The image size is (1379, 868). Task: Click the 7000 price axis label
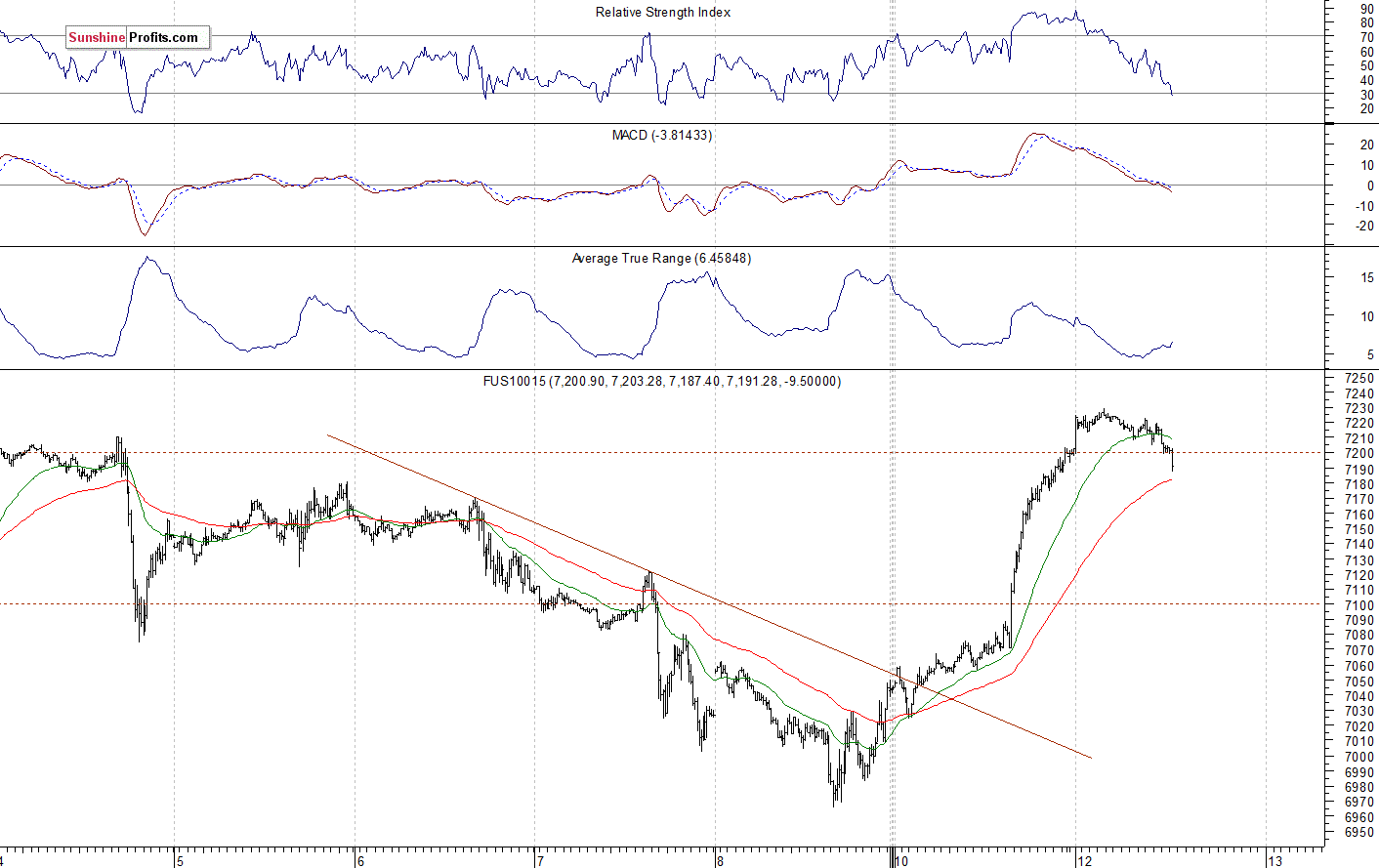coord(1359,758)
